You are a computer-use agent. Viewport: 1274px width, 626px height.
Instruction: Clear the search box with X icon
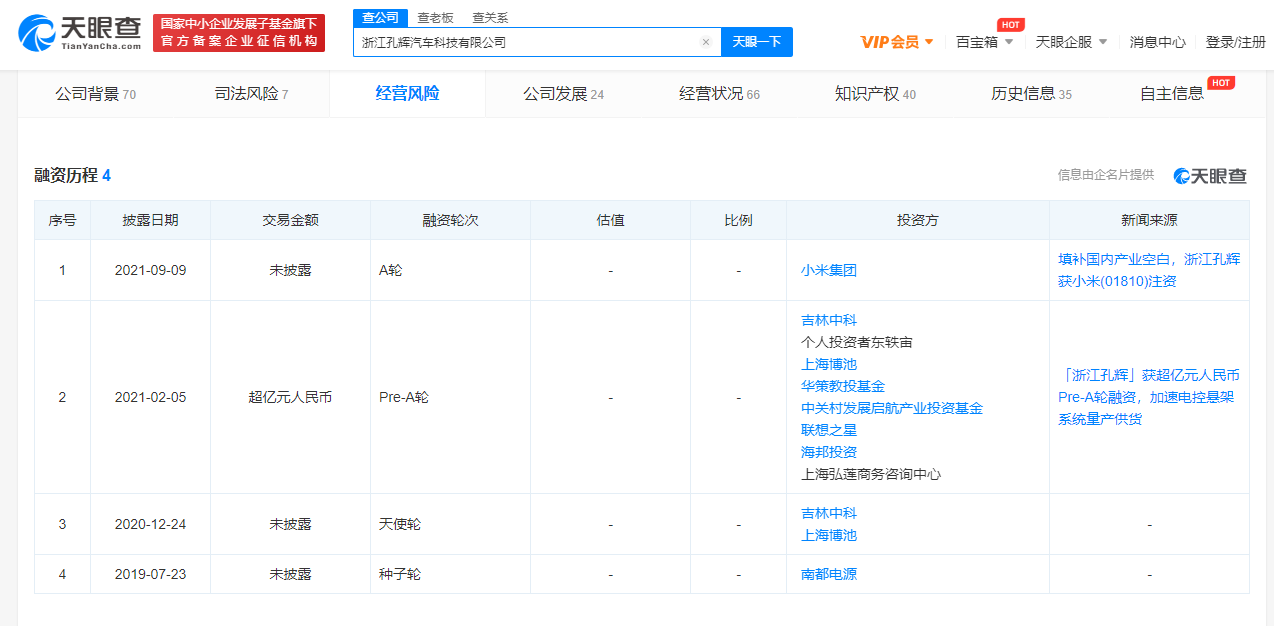pyautogui.click(x=705, y=42)
